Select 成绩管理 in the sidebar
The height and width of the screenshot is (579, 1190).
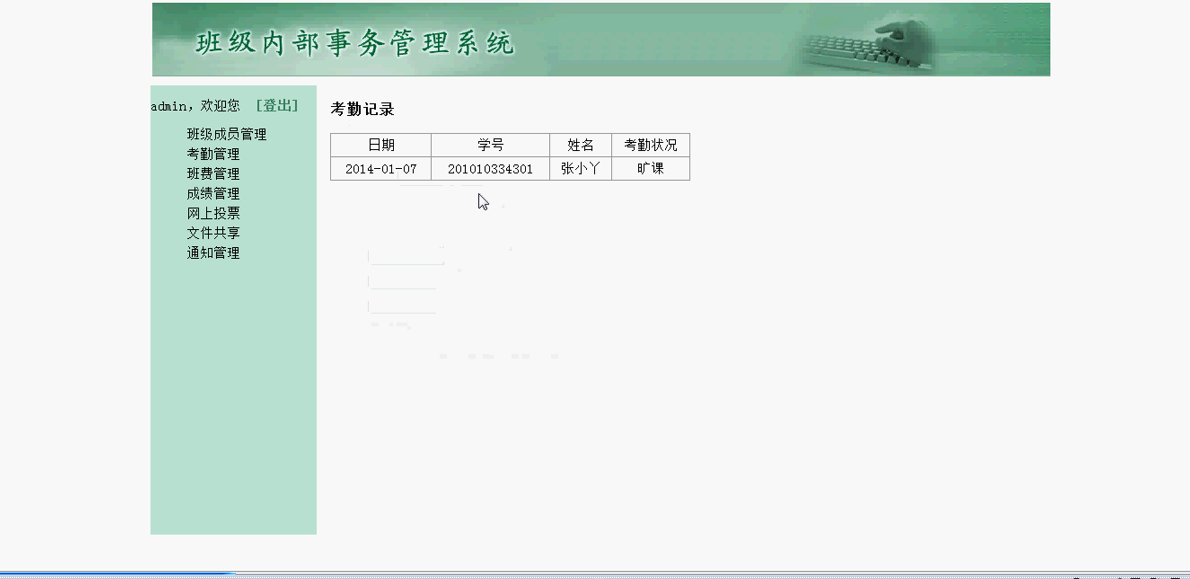213,194
